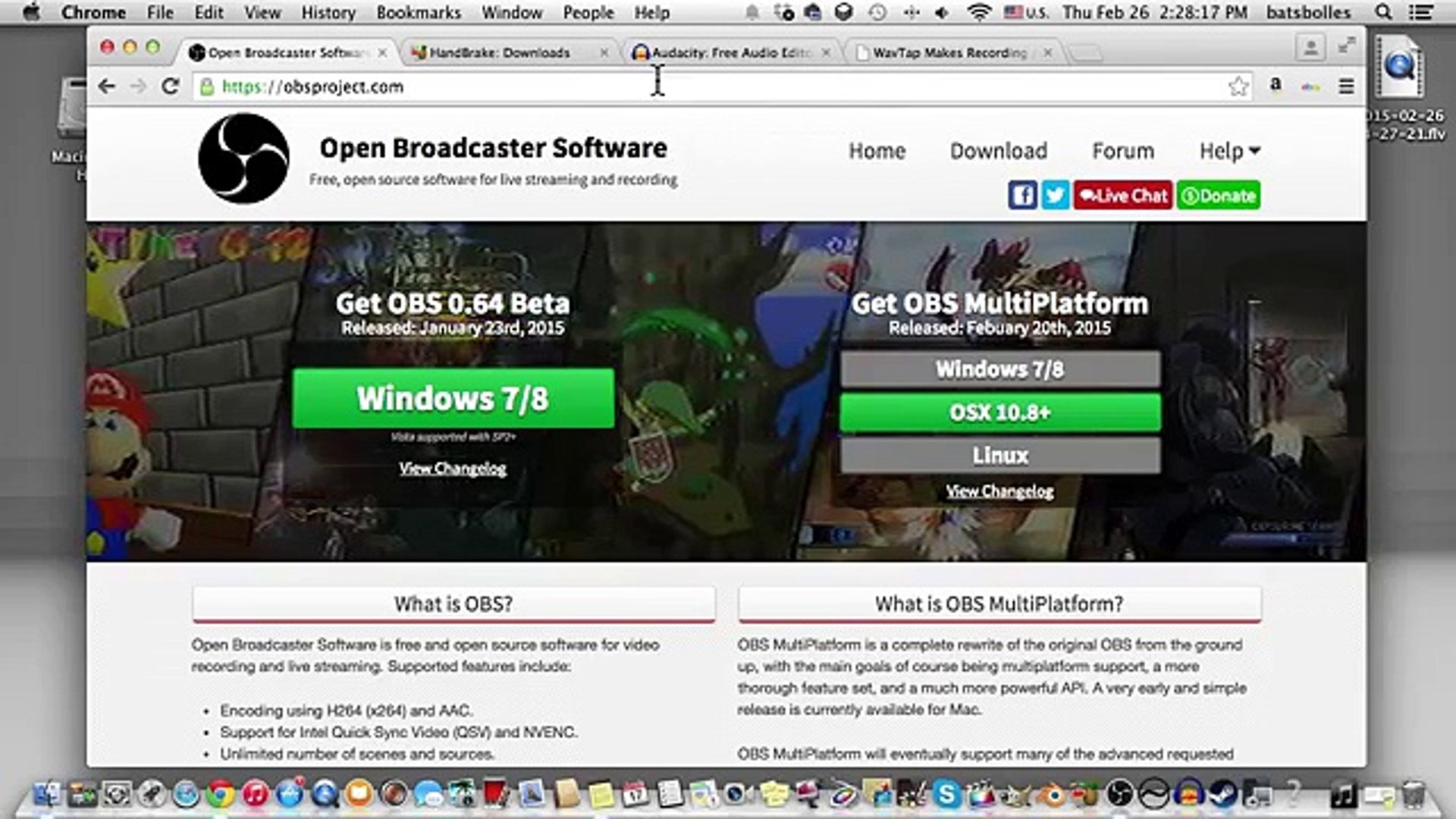Open Google Chrome from the Dock
Image resolution: width=1456 pixels, height=819 pixels.
click(x=221, y=794)
